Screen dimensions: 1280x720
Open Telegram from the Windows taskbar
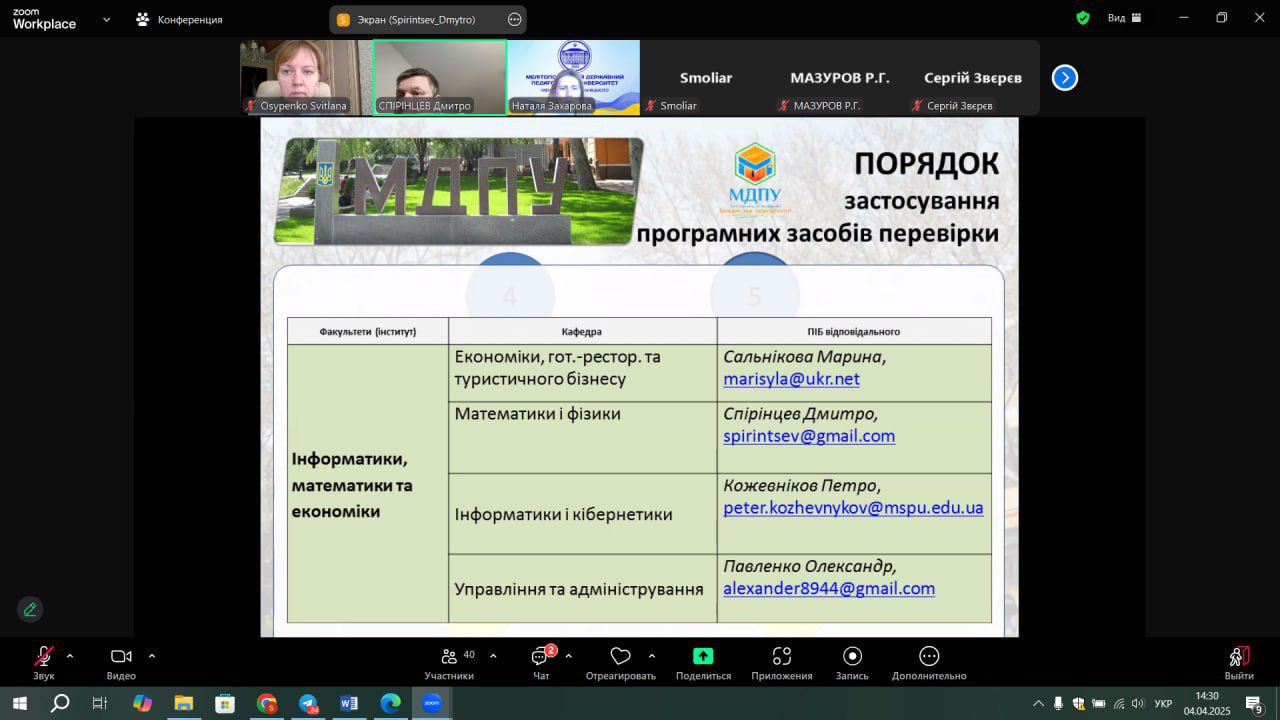308,703
